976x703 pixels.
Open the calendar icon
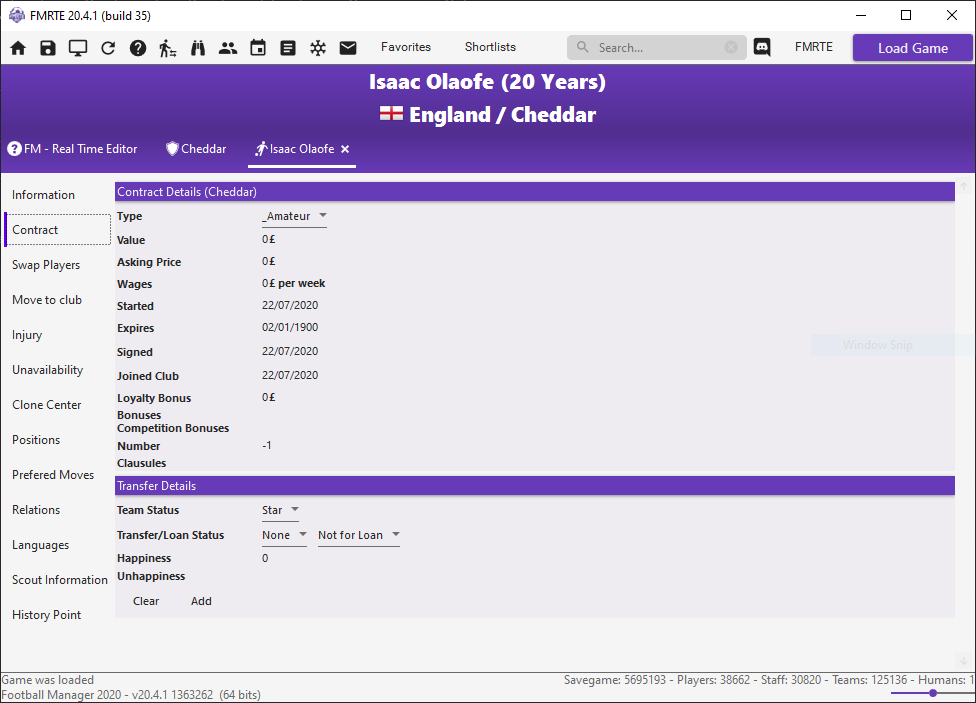(258, 48)
